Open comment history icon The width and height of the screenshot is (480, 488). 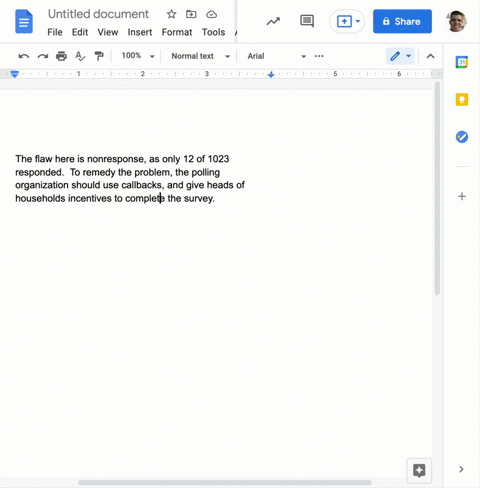pyautogui.click(x=307, y=21)
